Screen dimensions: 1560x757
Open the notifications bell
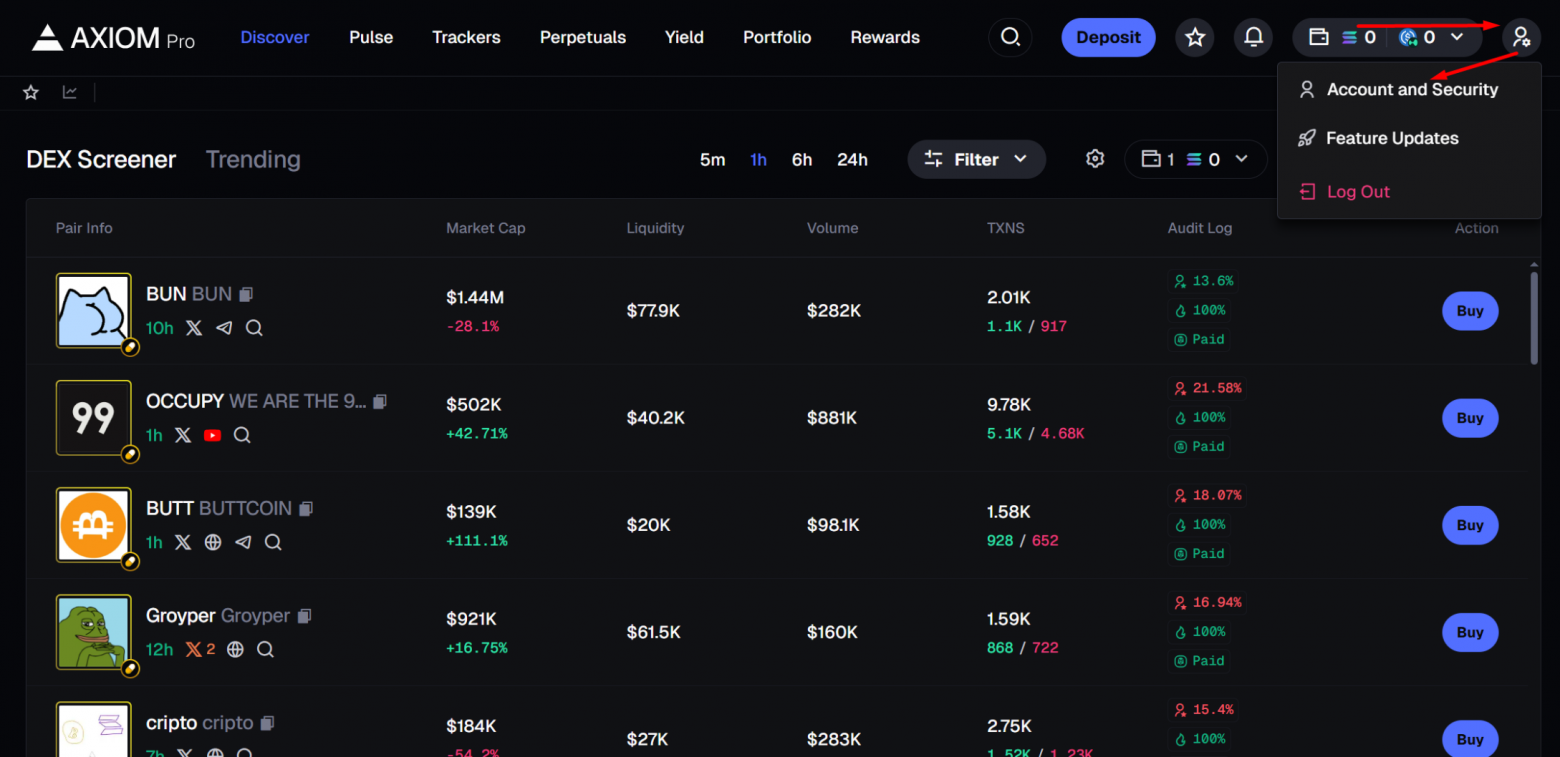1253,37
